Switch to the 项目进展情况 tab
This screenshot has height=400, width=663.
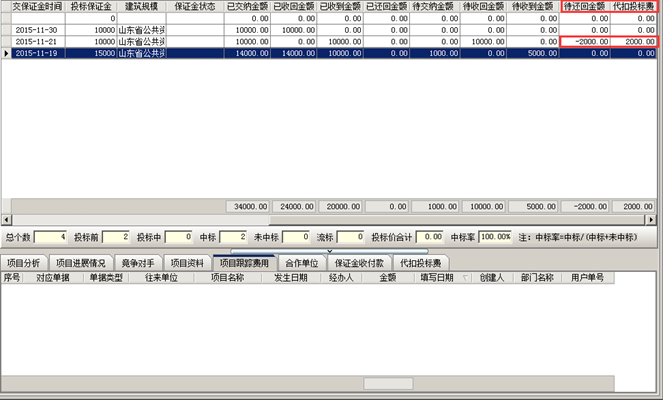(81, 263)
